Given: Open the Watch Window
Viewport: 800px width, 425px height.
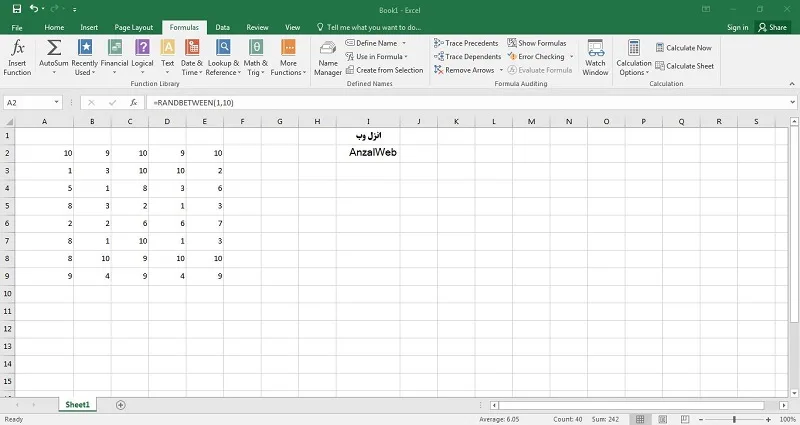Looking at the screenshot, I should [595, 58].
